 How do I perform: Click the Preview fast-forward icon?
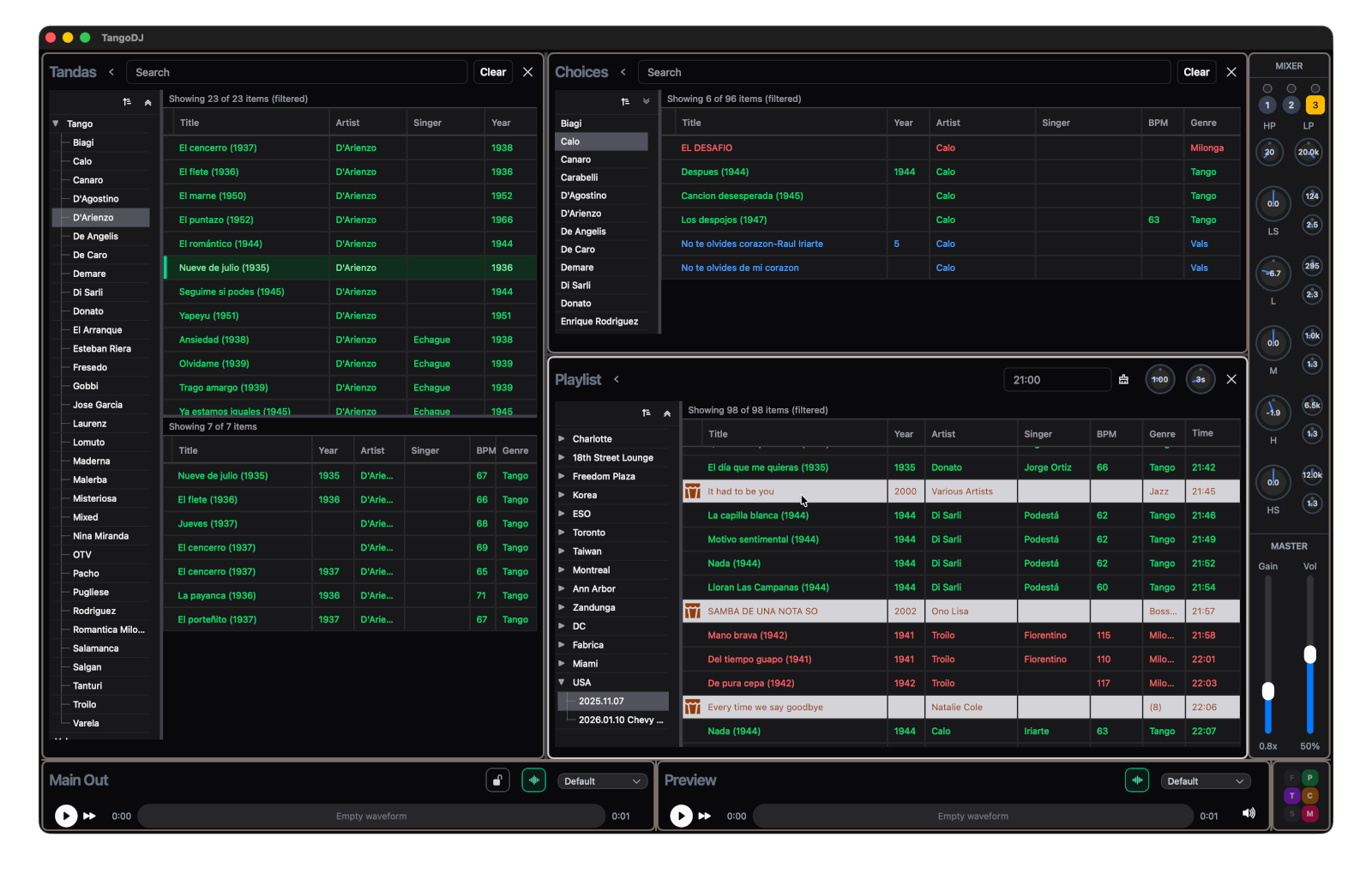tap(705, 816)
